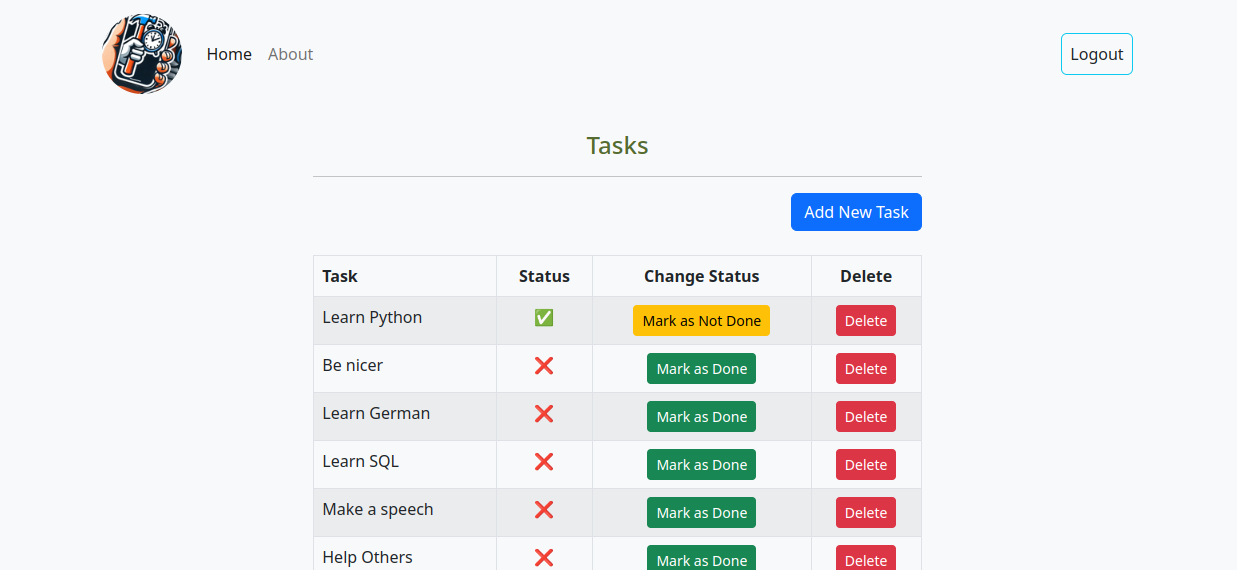Click the green checkmark for Learn Python
This screenshot has width=1237, height=570.
544,318
